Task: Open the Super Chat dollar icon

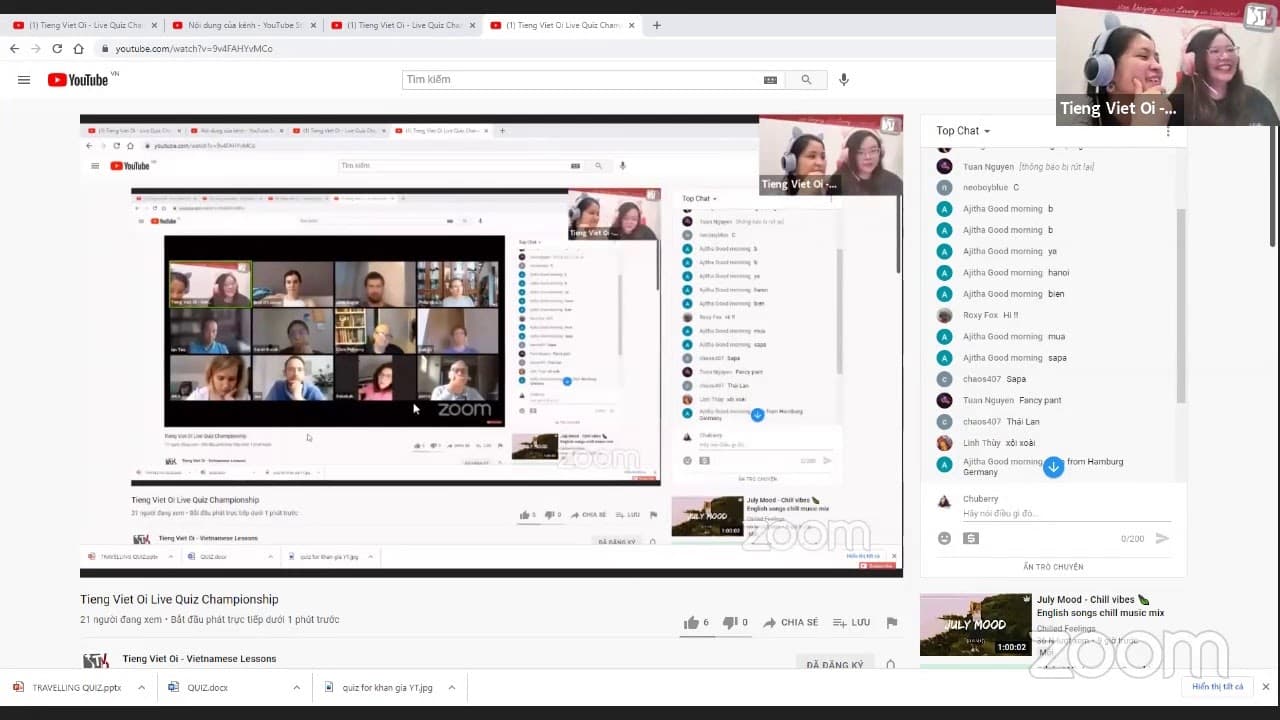Action: click(x=971, y=538)
